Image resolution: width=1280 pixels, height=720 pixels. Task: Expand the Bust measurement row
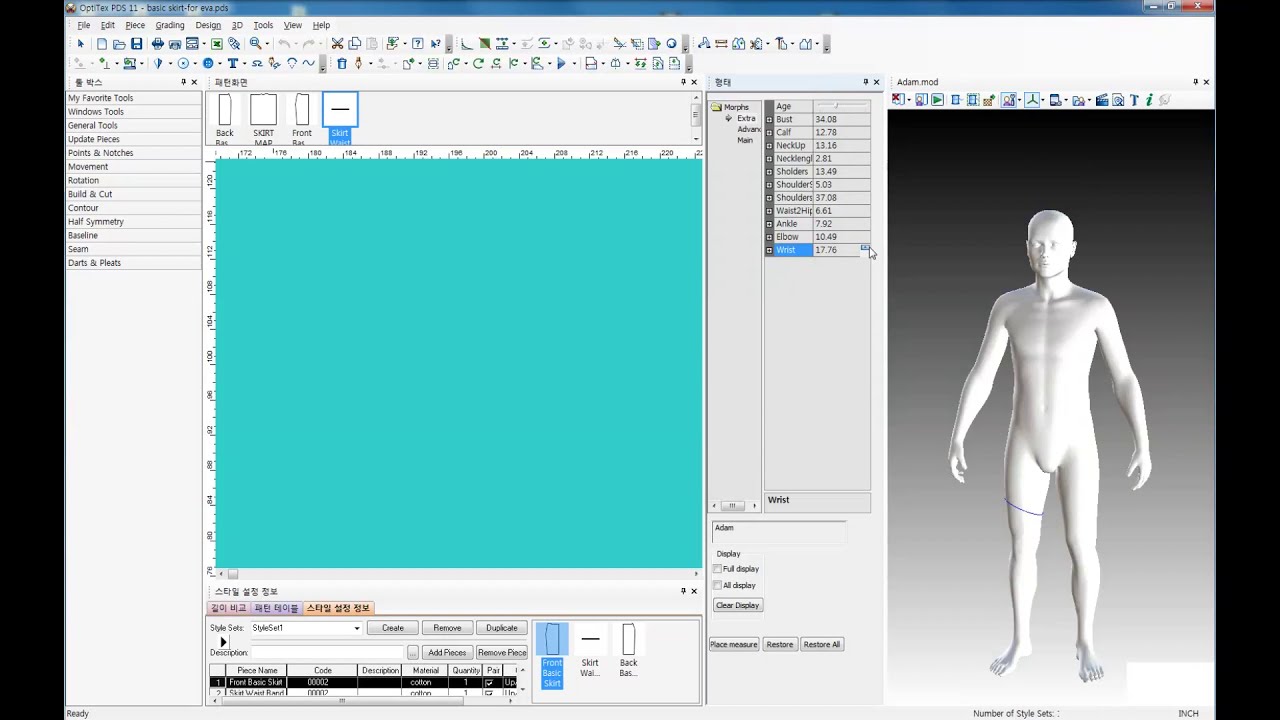tap(769, 119)
